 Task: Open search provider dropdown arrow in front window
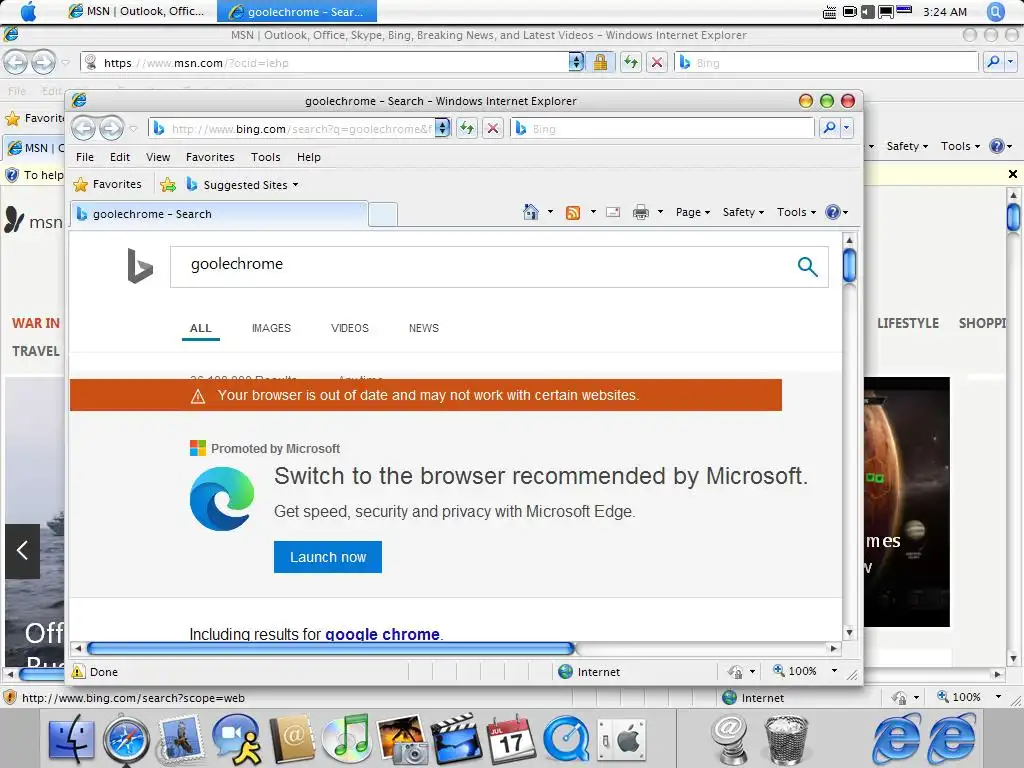(x=846, y=128)
